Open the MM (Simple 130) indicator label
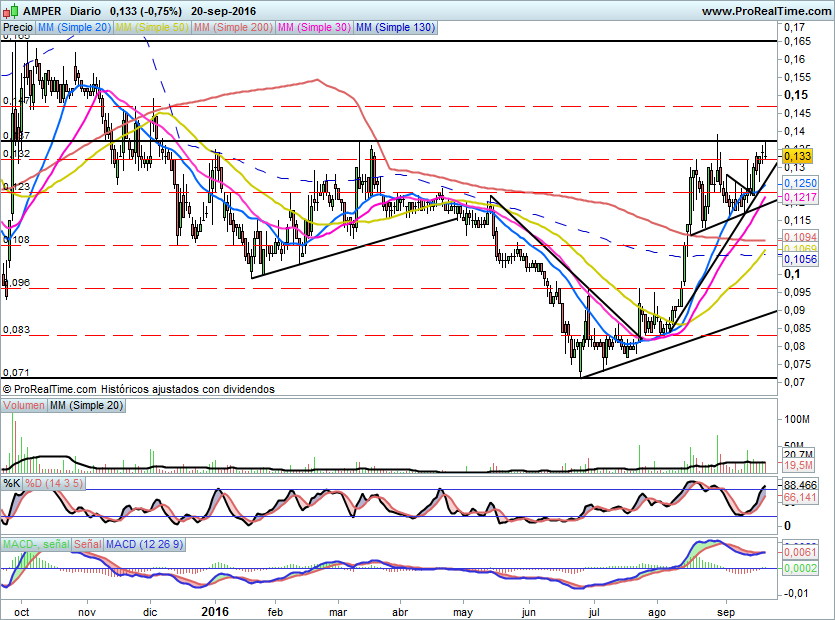Screen dimensions: 835x620 (395, 28)
